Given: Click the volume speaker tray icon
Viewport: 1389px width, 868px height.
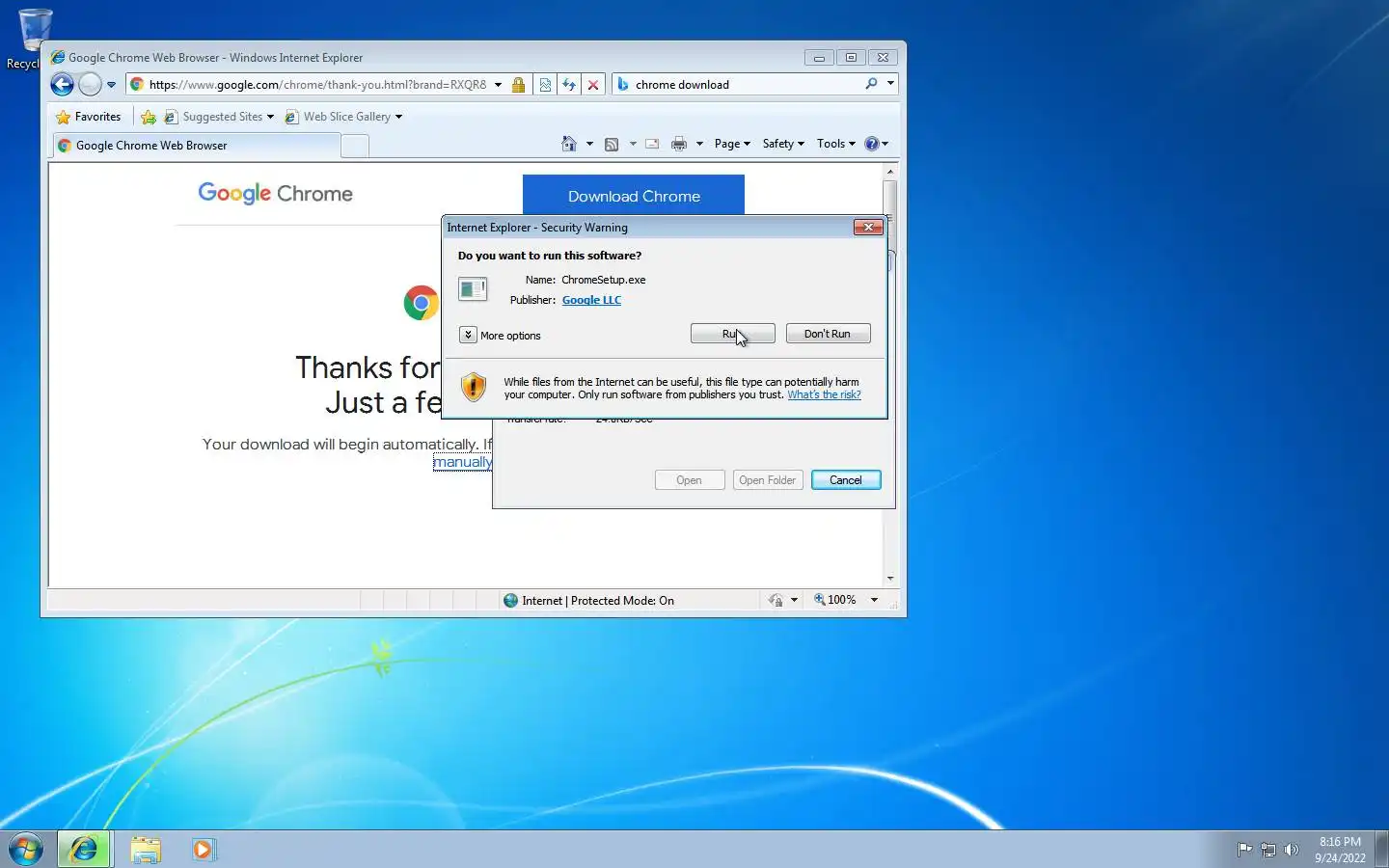Looking at the screenshot, I should (x=1292, y=850).
